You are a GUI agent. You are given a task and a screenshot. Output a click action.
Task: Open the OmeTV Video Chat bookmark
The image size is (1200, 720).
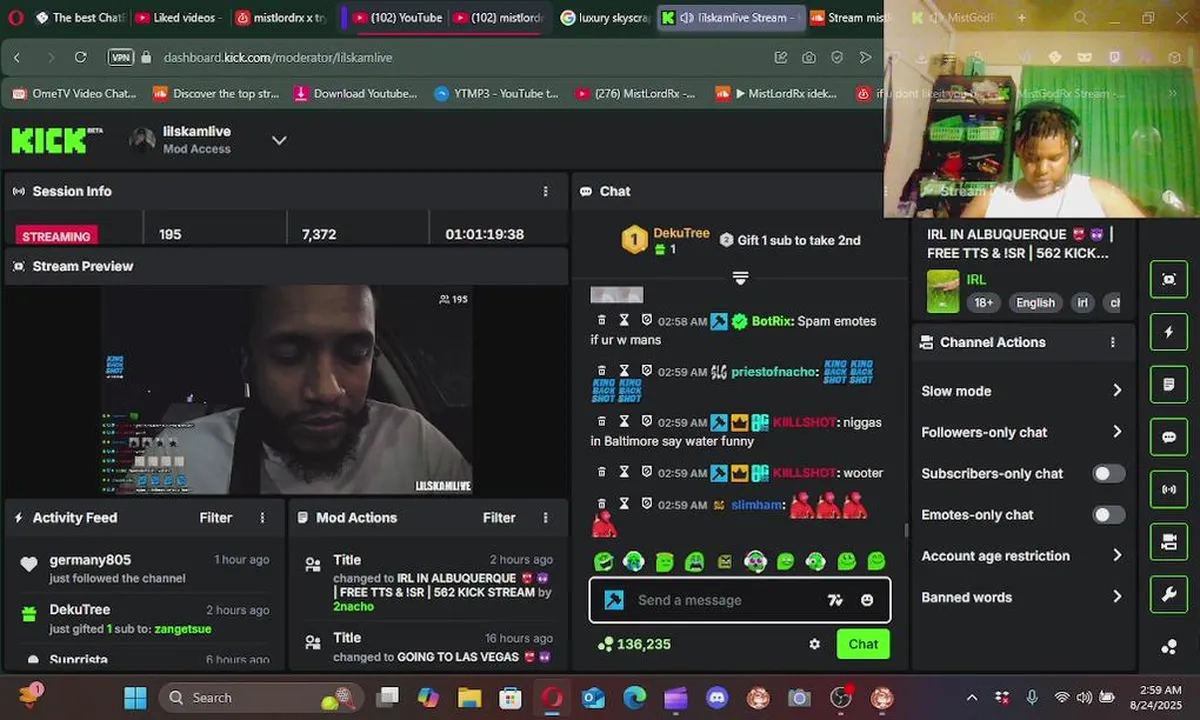pyautogui.click(x=74, y=94)
